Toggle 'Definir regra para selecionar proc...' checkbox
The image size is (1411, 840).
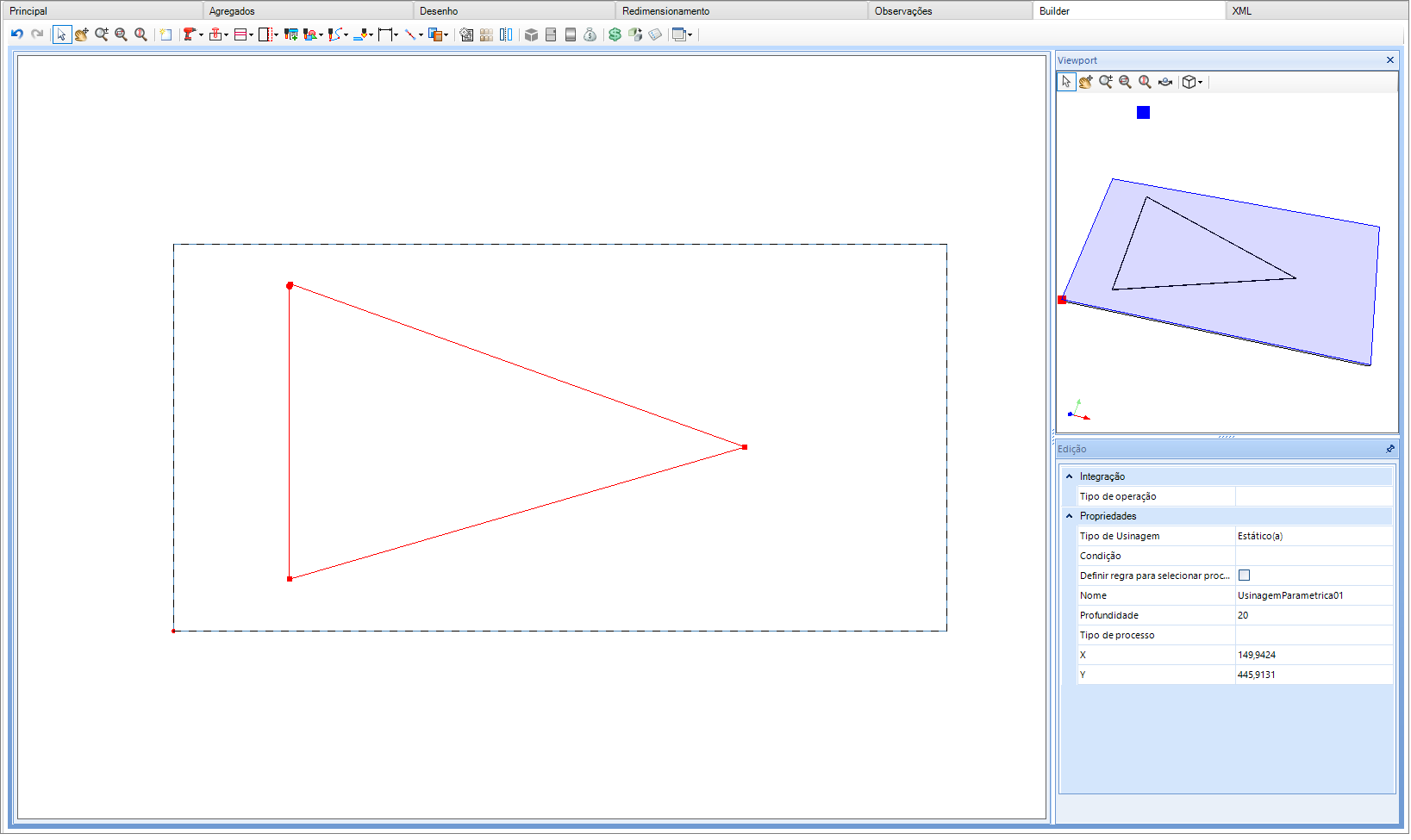1244,575
